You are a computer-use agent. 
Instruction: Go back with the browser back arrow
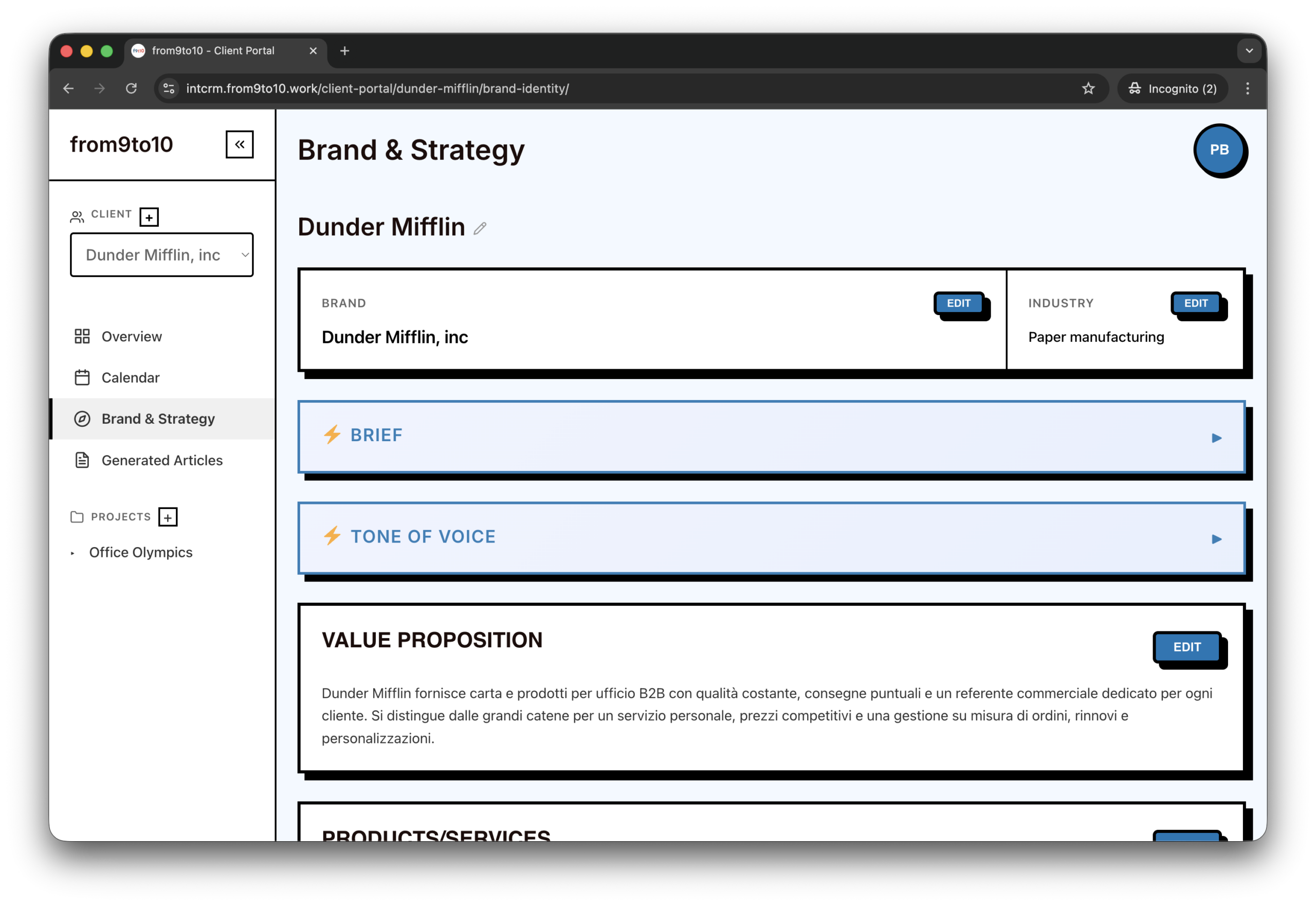(69, 88)
